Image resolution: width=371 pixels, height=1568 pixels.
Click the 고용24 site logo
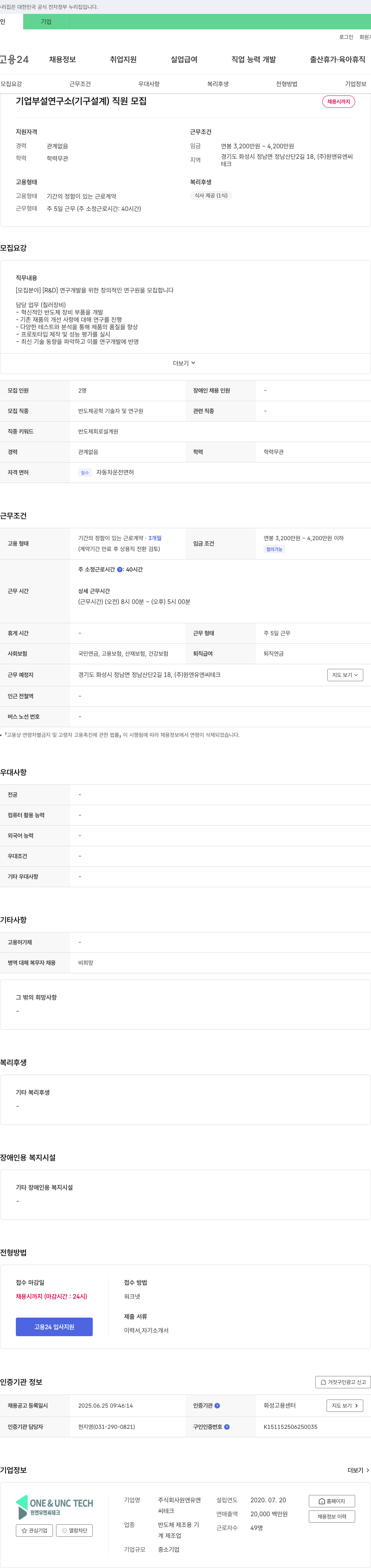point(14,60)
